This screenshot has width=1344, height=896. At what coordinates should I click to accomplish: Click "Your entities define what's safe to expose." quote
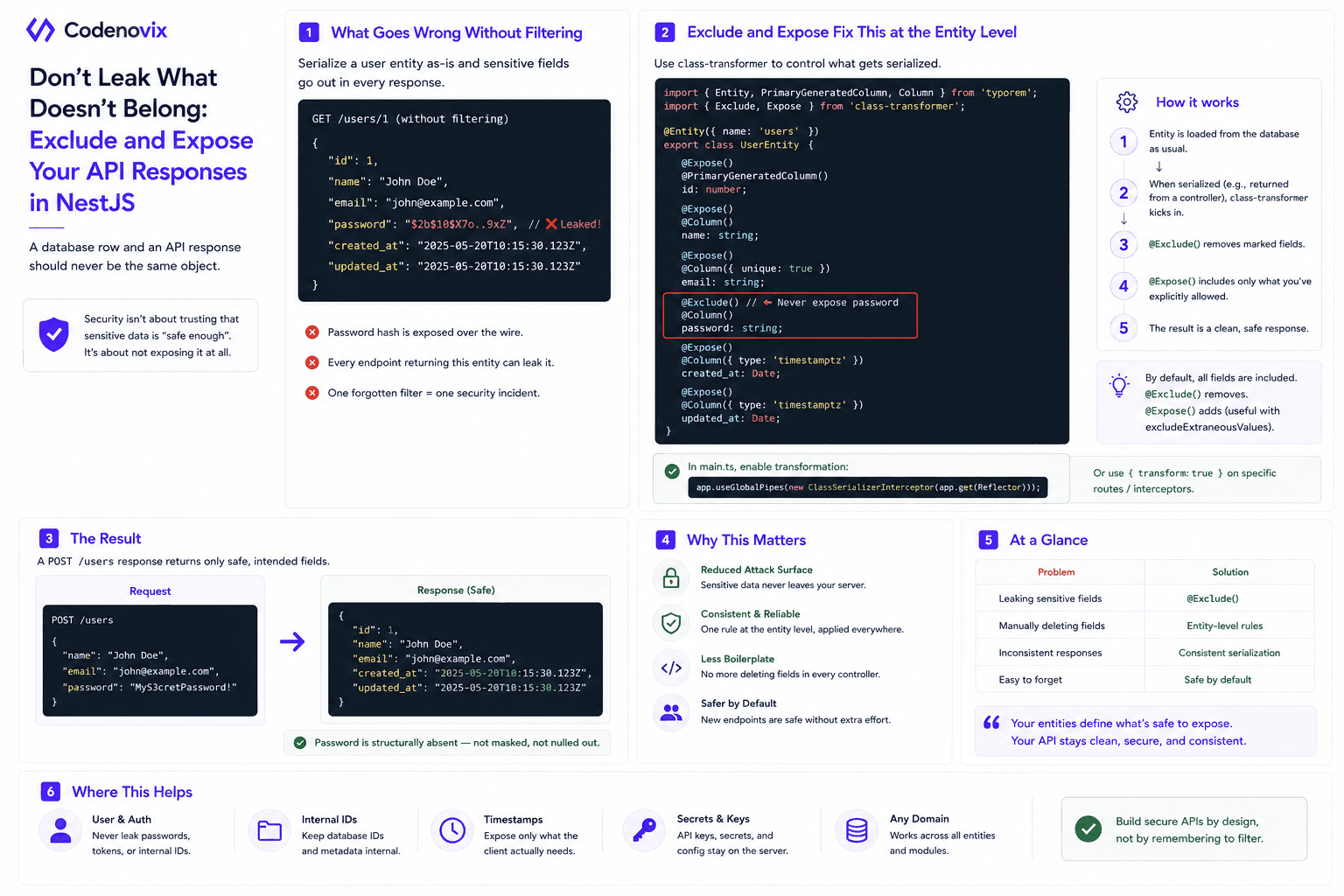(1122, 724)
